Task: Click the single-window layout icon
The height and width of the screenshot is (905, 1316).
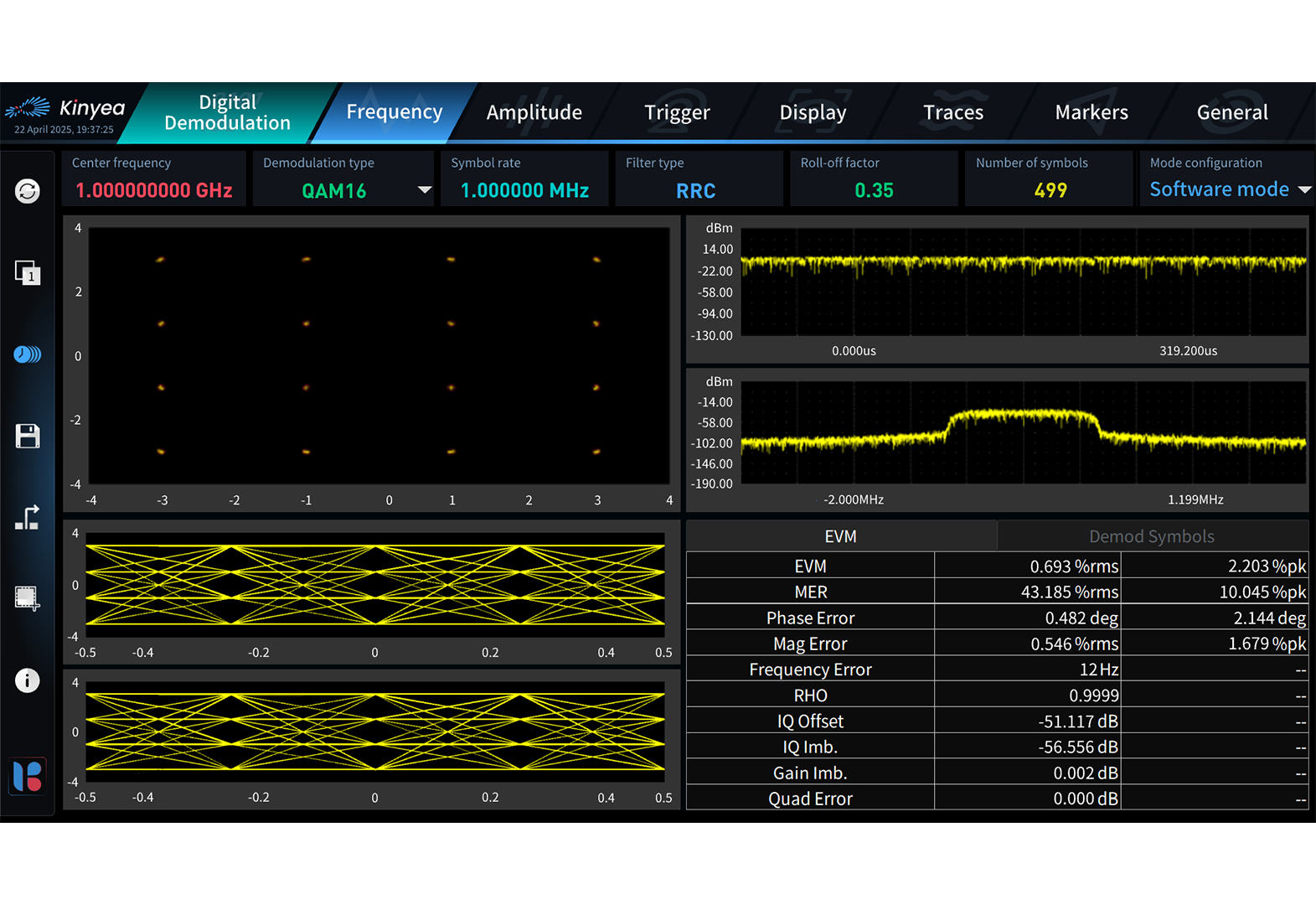Action: [x=28, y=272]
